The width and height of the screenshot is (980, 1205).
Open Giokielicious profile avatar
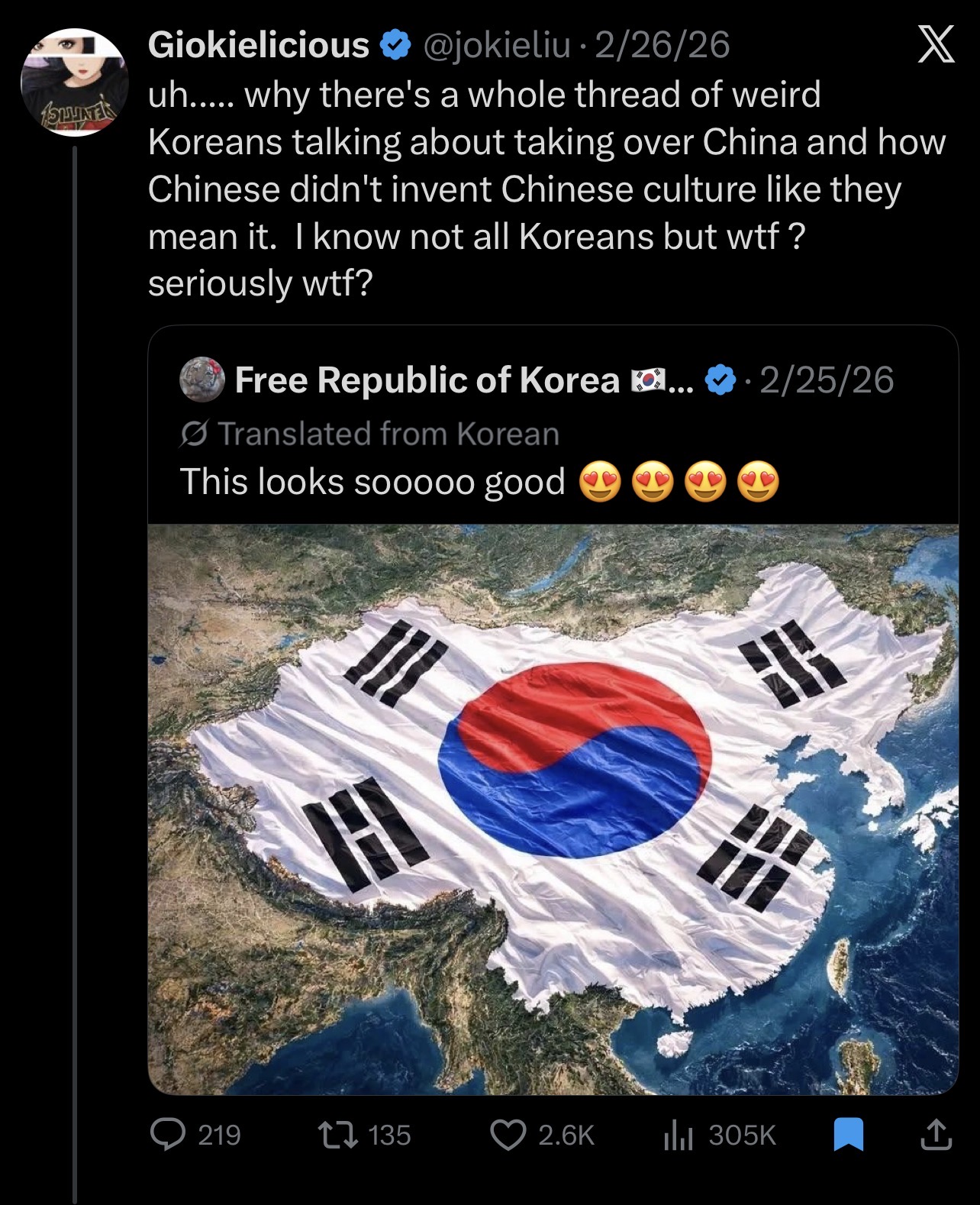point(74,82)
